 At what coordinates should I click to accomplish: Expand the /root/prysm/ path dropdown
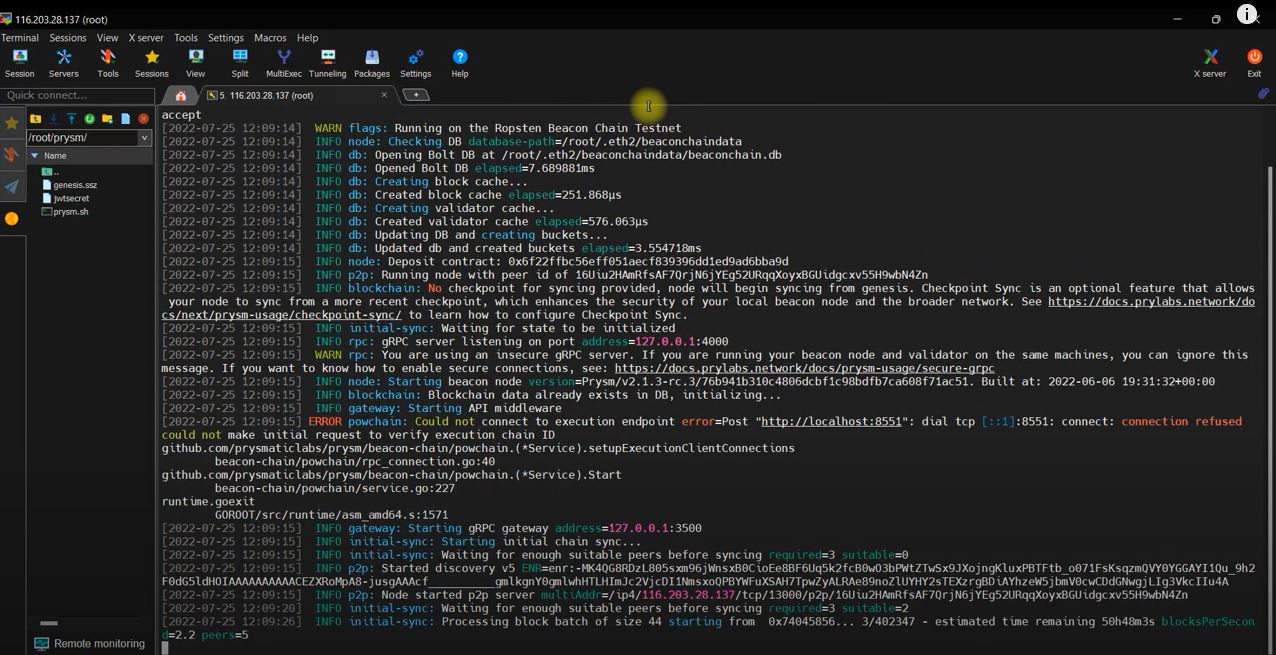point(144,138)
